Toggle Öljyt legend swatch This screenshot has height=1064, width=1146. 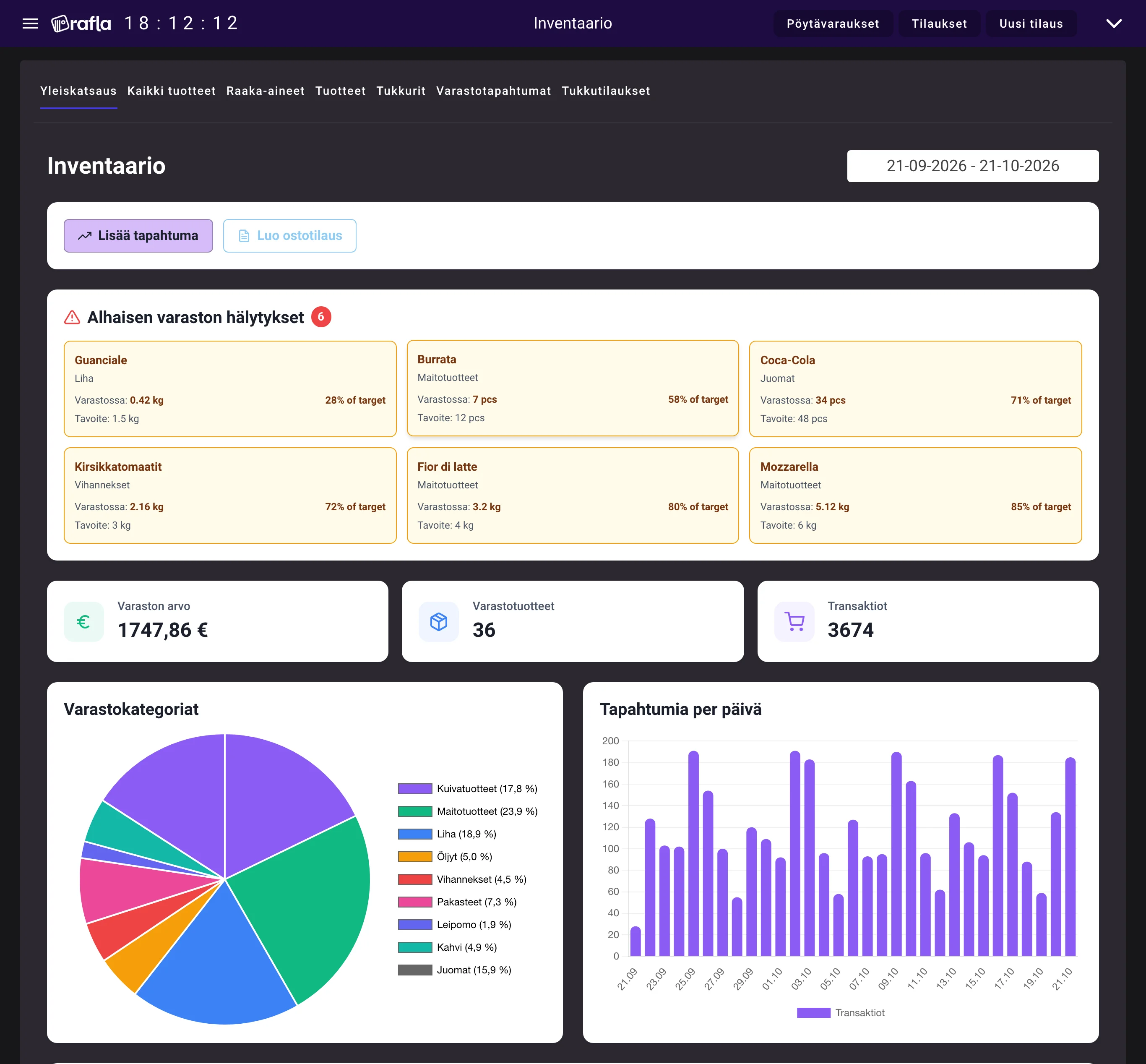414,857
